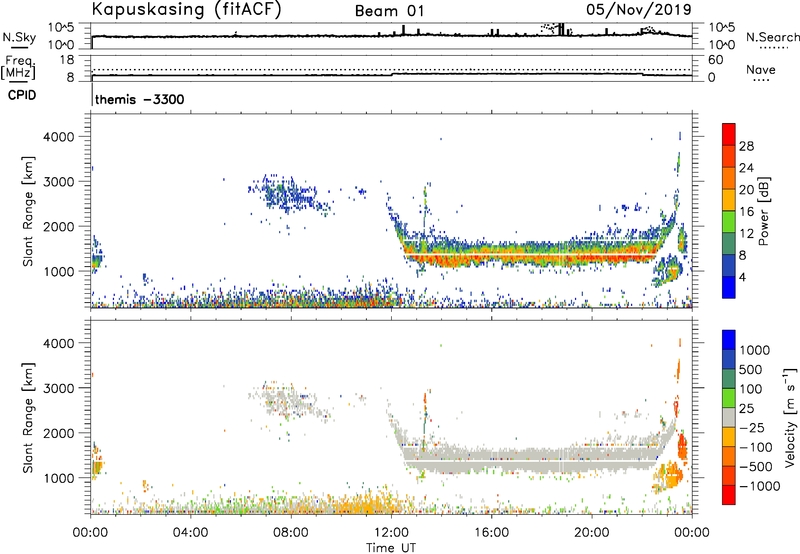Click the 60 tick on the Nave axis

(x=715, y=60)
